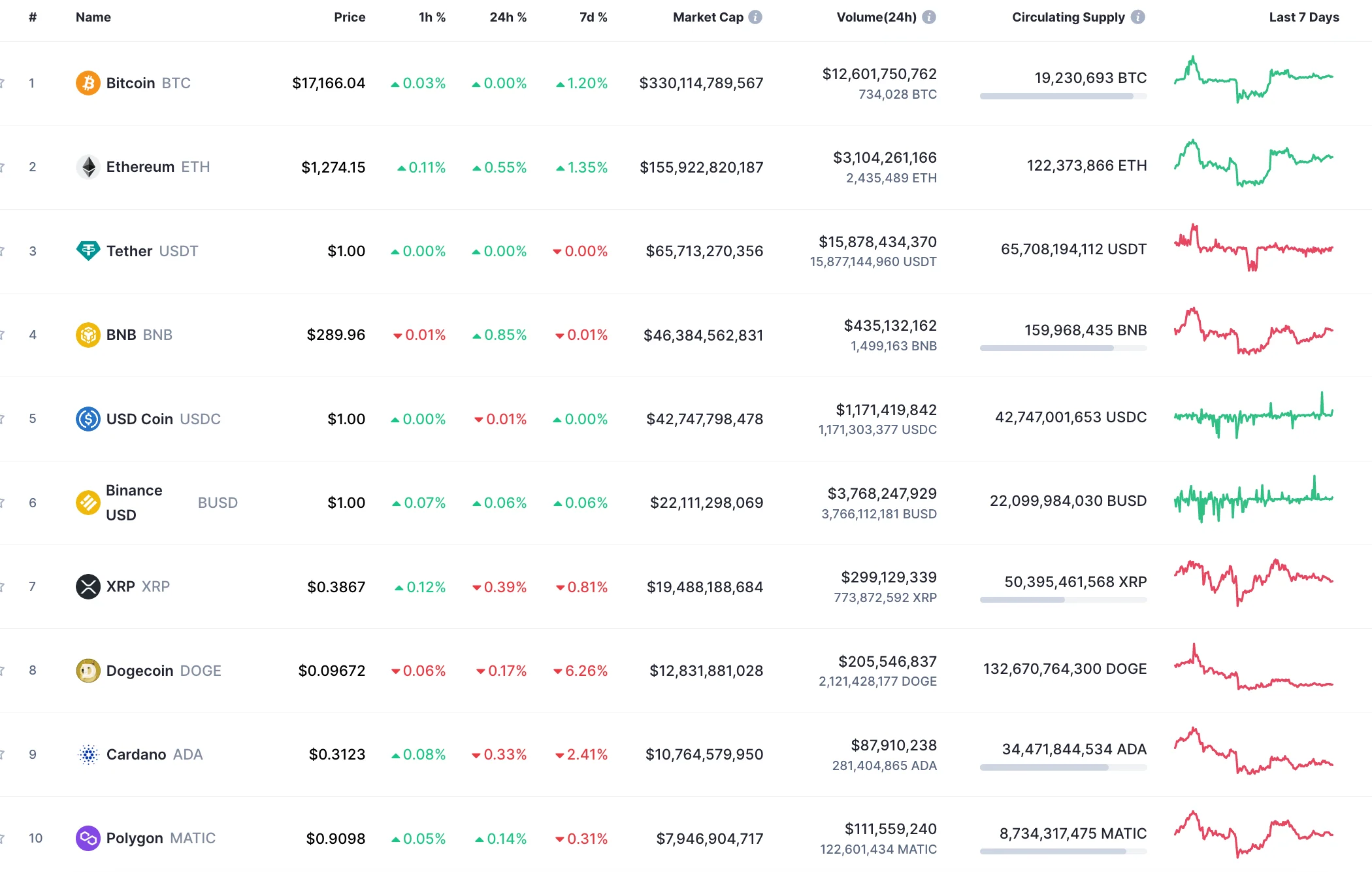Viewport: 1372px width, 872px height.
Task: Click the BNB circulating supply progress bar
Action: point(1063,348)
